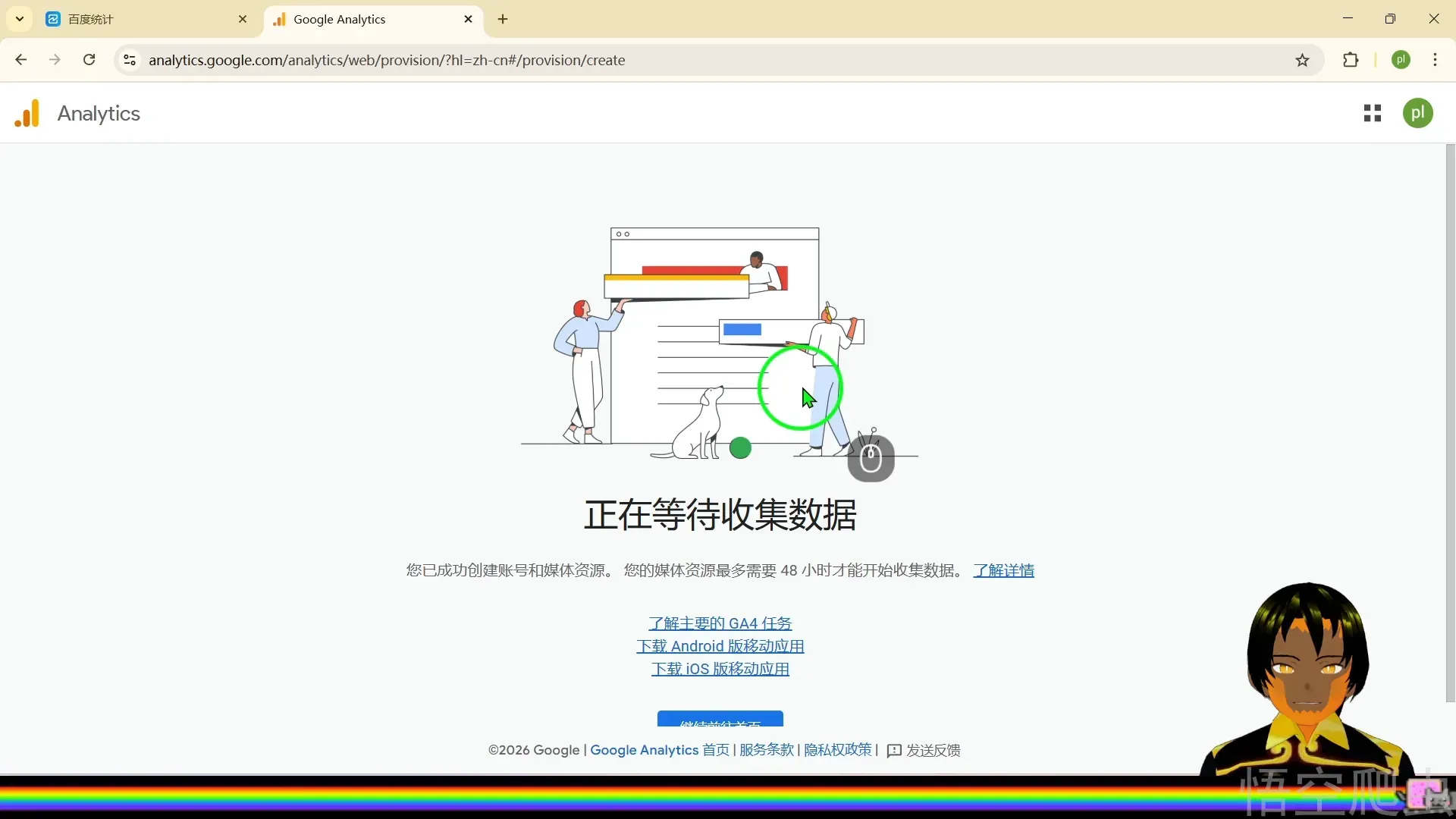Click the green account avatar in header

[1417, 114]
